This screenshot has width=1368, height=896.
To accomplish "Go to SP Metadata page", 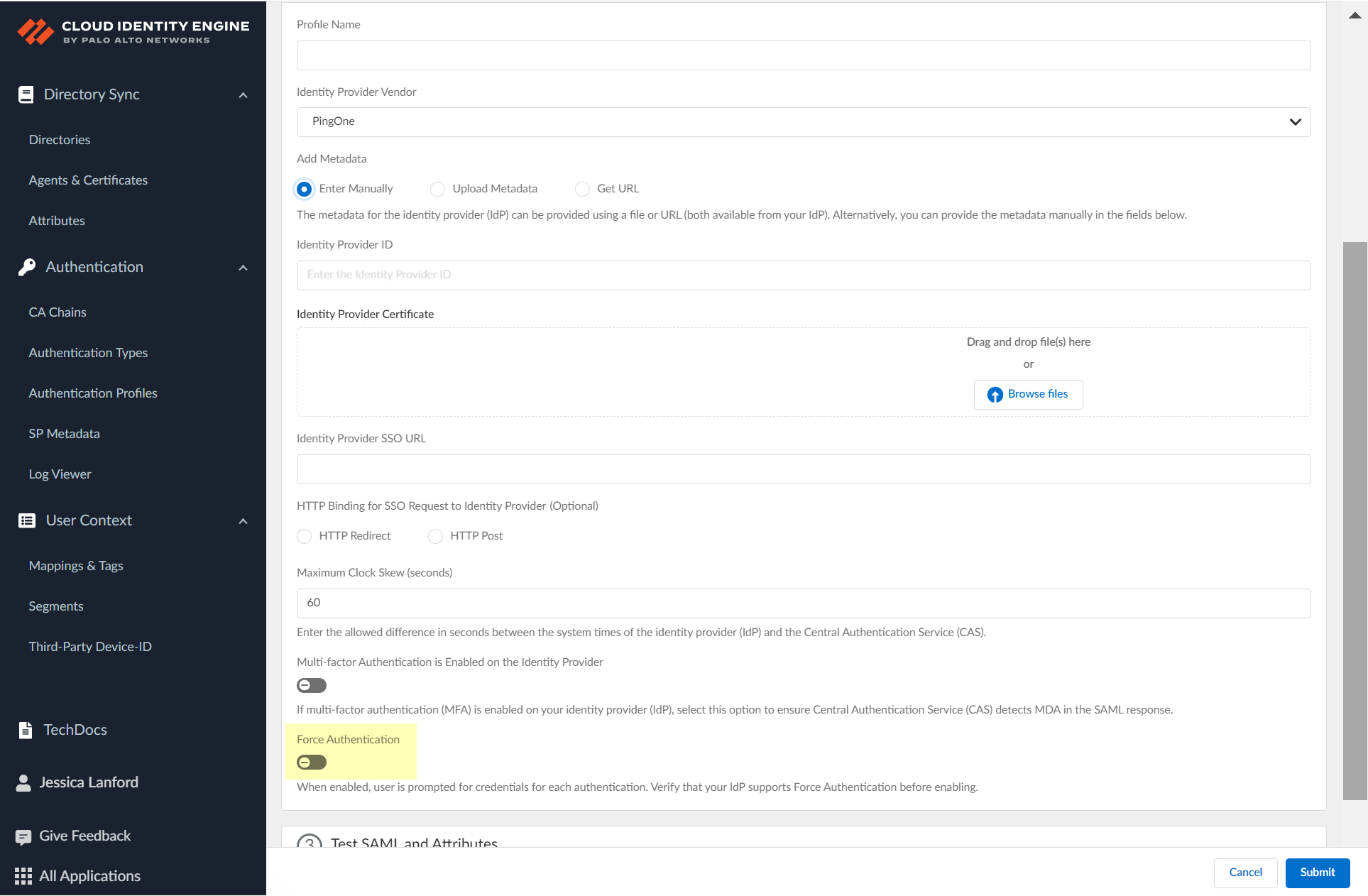I will click(x=64, y=434).
